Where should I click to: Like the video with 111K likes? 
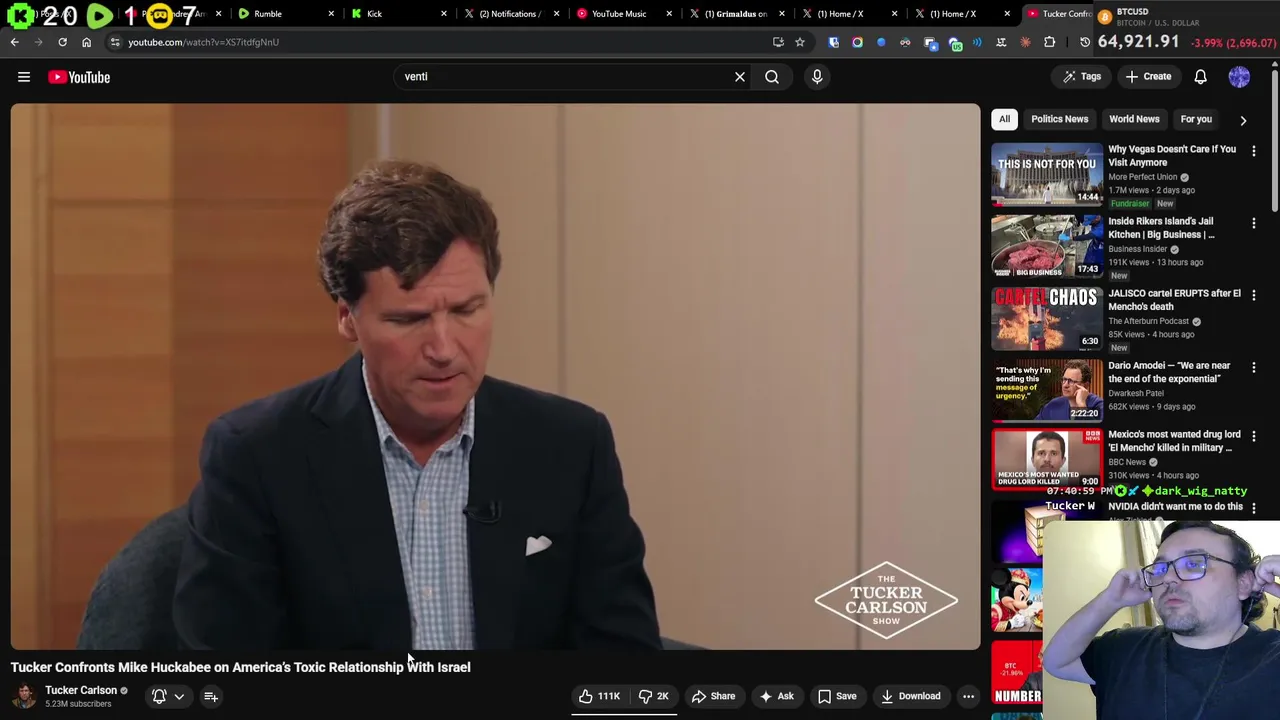[599, 696]
